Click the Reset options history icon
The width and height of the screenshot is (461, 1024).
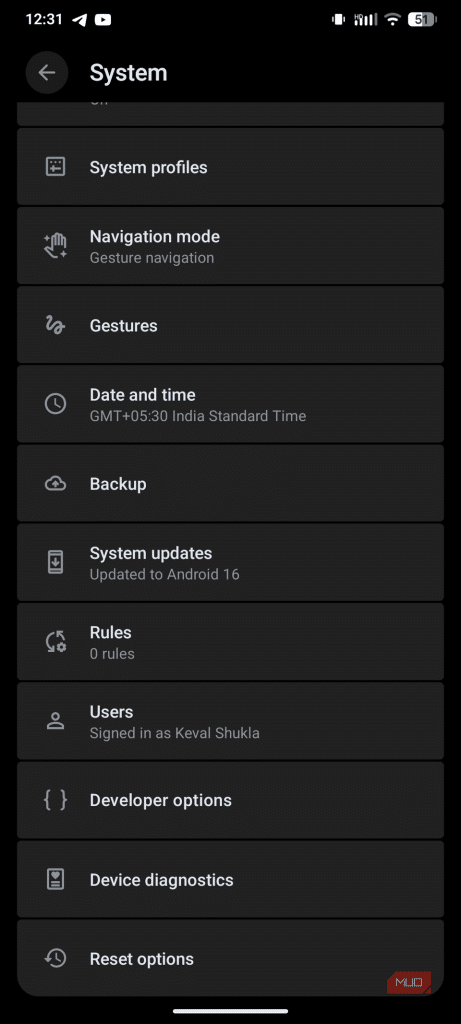pyautogui.click(x=55, y=959)
